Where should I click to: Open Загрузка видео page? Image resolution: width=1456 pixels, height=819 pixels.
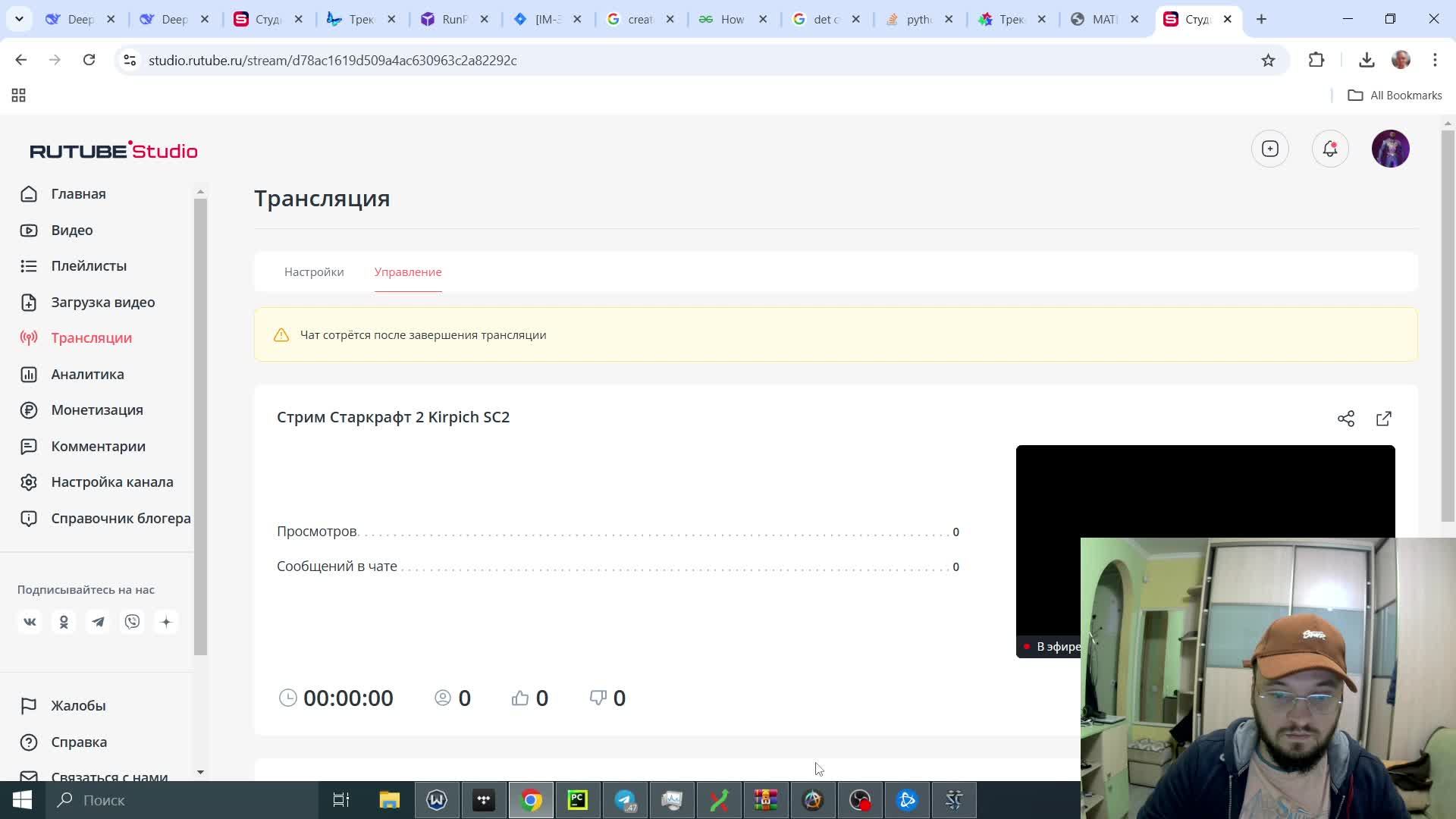[x=102, y=302]
